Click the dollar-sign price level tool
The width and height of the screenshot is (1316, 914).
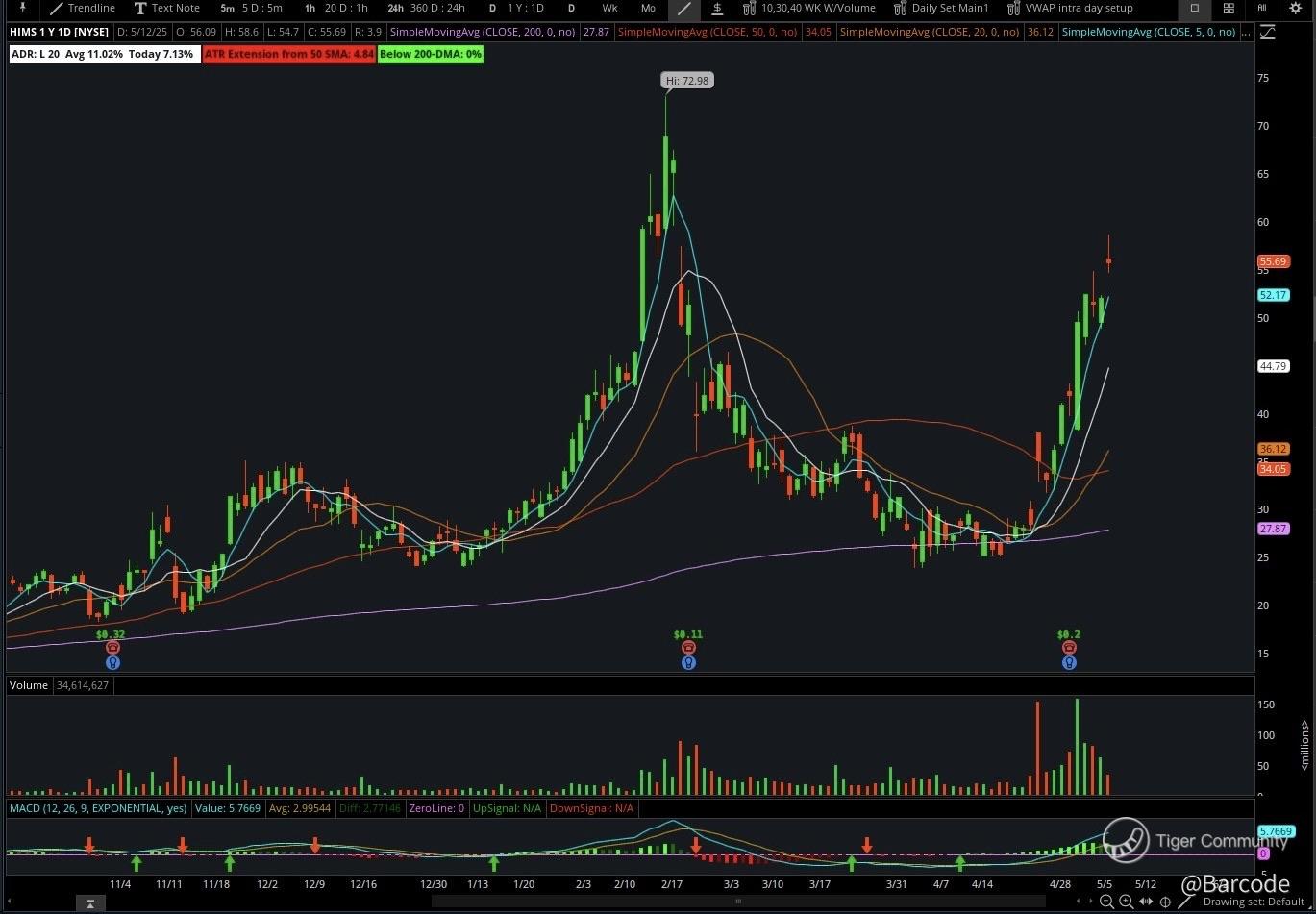click(717, 9)
